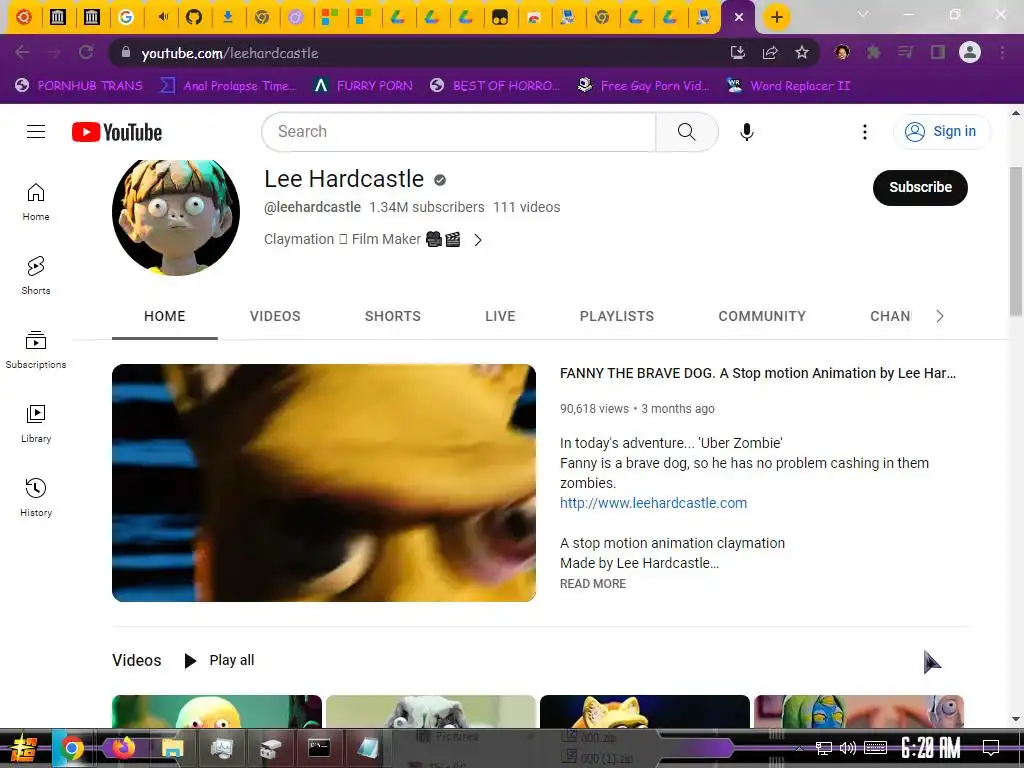Screen dimensions: 1024x768
Task: Open Word Replacer II bookmark
Action: [788, 86]
